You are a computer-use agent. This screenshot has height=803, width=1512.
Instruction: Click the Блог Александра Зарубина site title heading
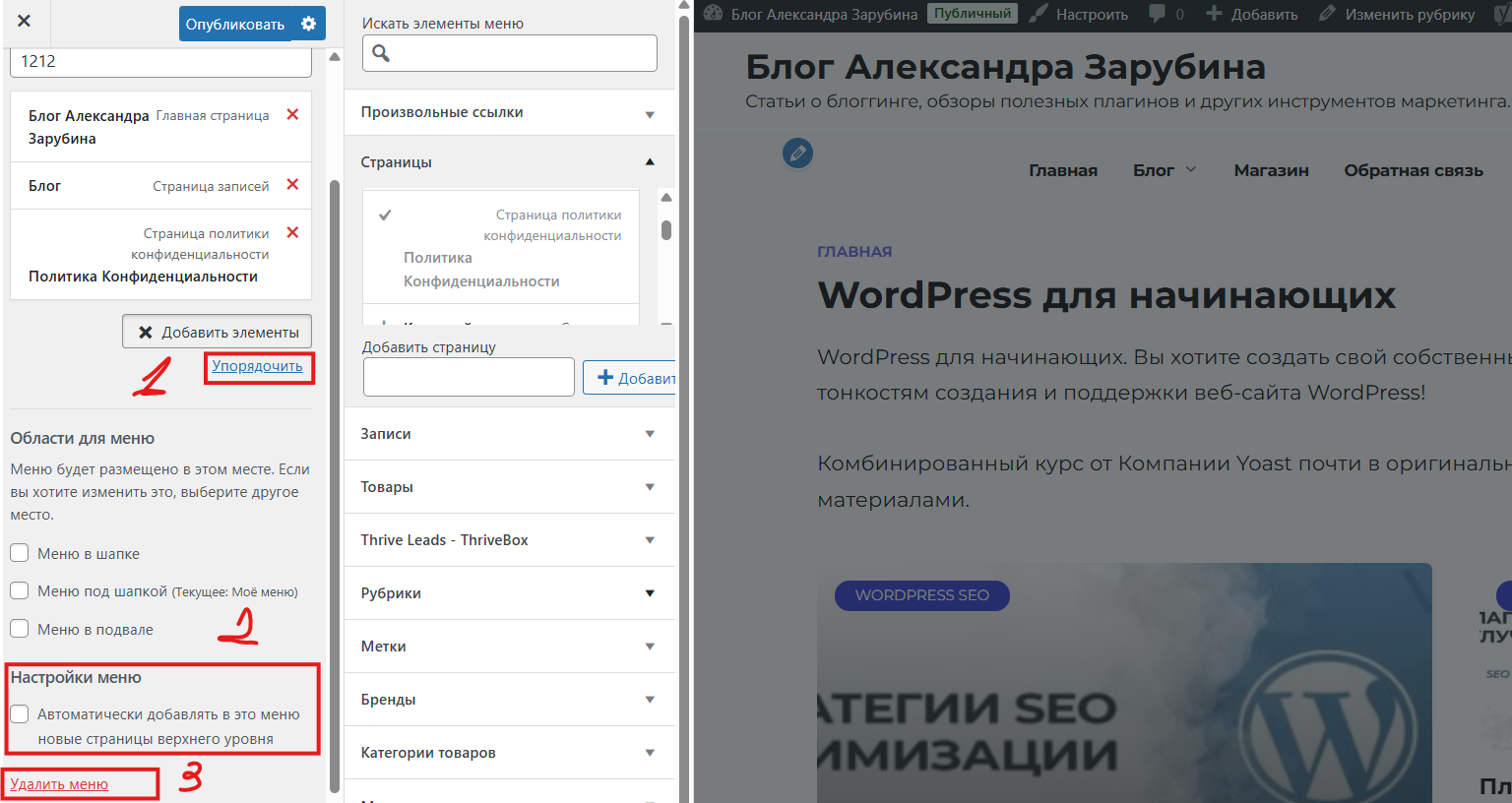(1005, 67)
